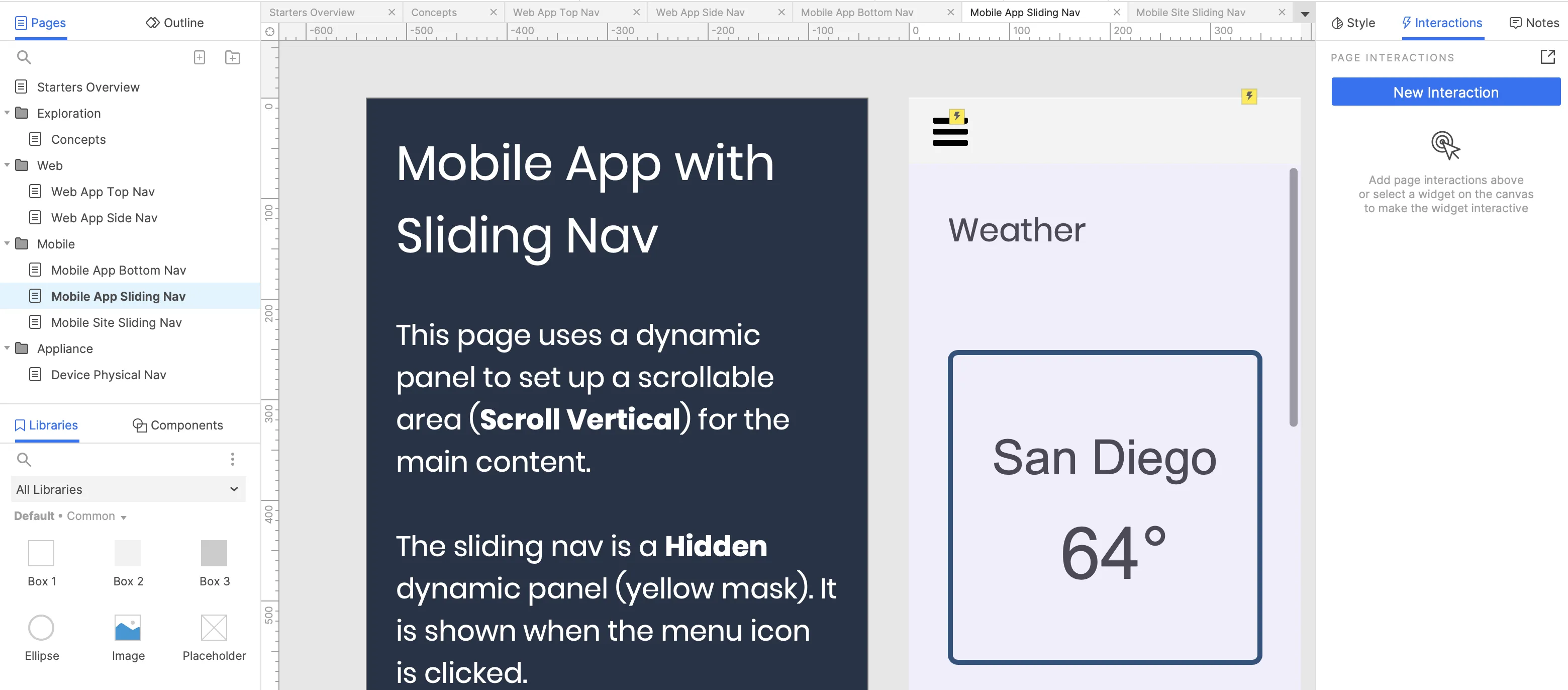Image resolution: width=1568 pixels, height=690 pixels.
Task: Click the add page icon
Action: click(x=199, y=57)
